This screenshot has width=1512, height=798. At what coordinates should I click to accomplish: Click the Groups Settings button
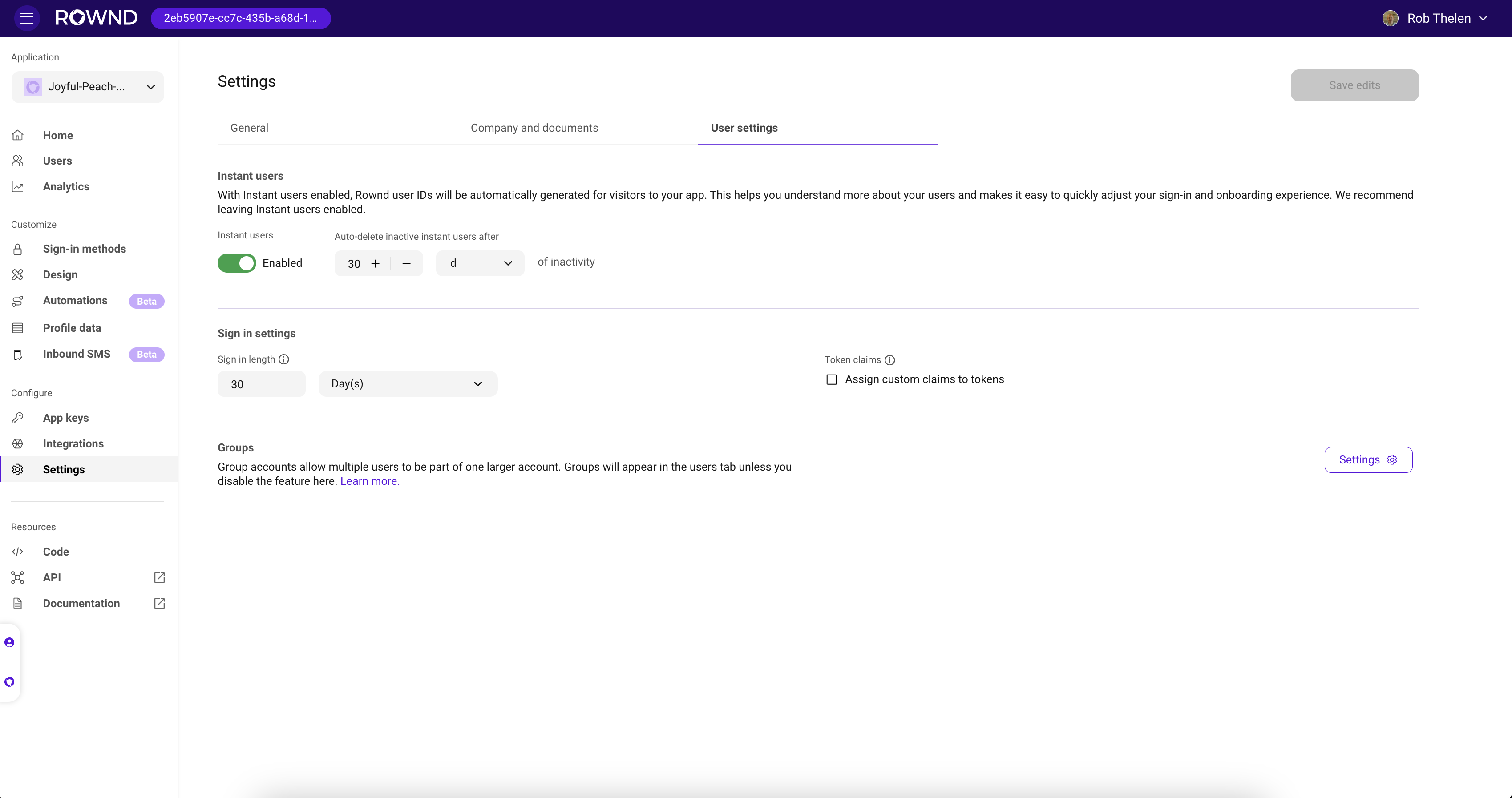pyautogui.click(x=1368, y=460)
